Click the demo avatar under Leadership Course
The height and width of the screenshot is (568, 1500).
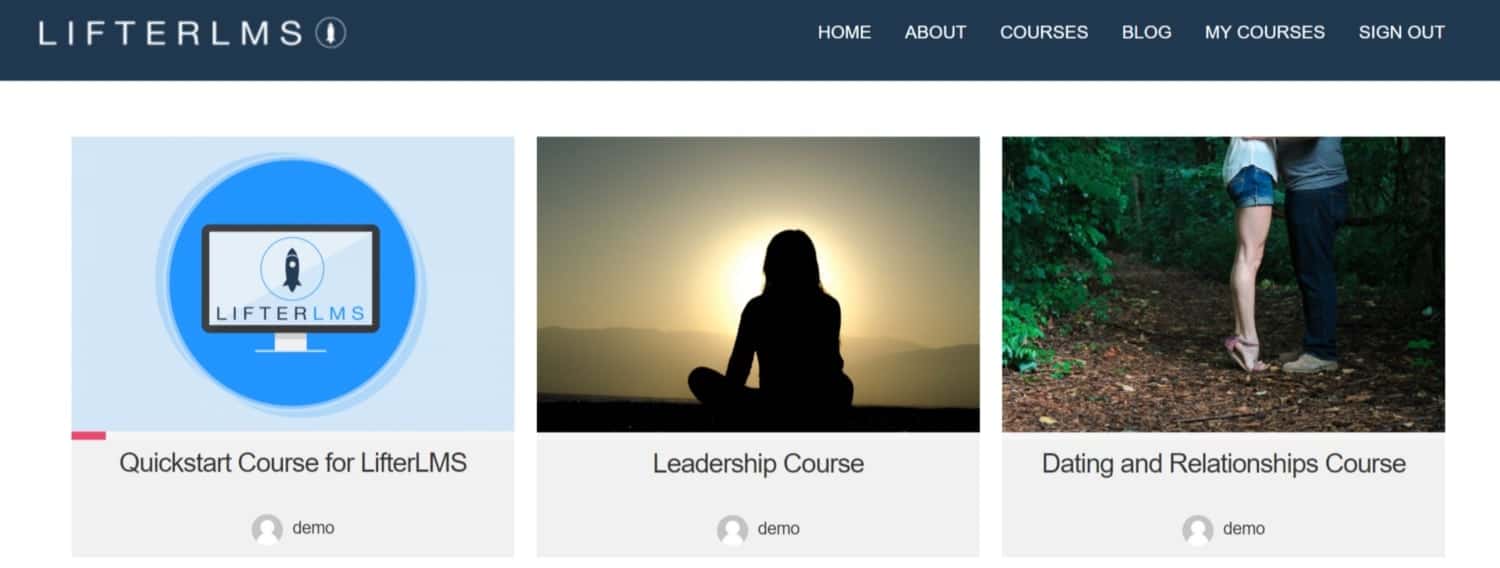pyautogui.click(x=732, y=529)
